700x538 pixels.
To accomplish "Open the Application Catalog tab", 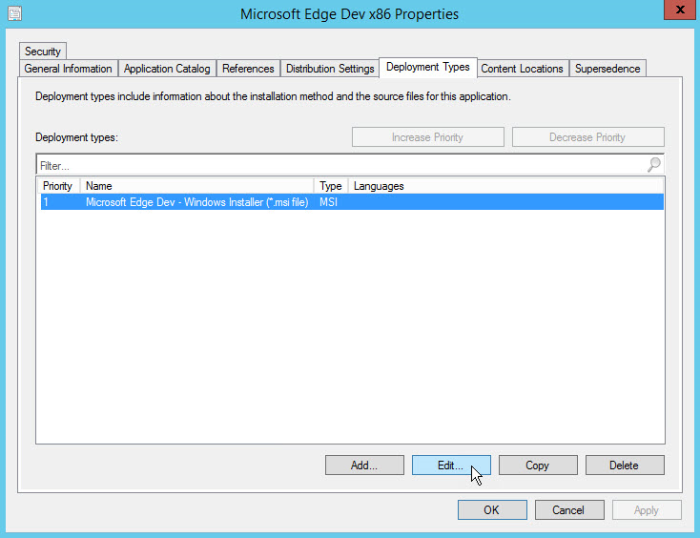I will pos(167,68).
